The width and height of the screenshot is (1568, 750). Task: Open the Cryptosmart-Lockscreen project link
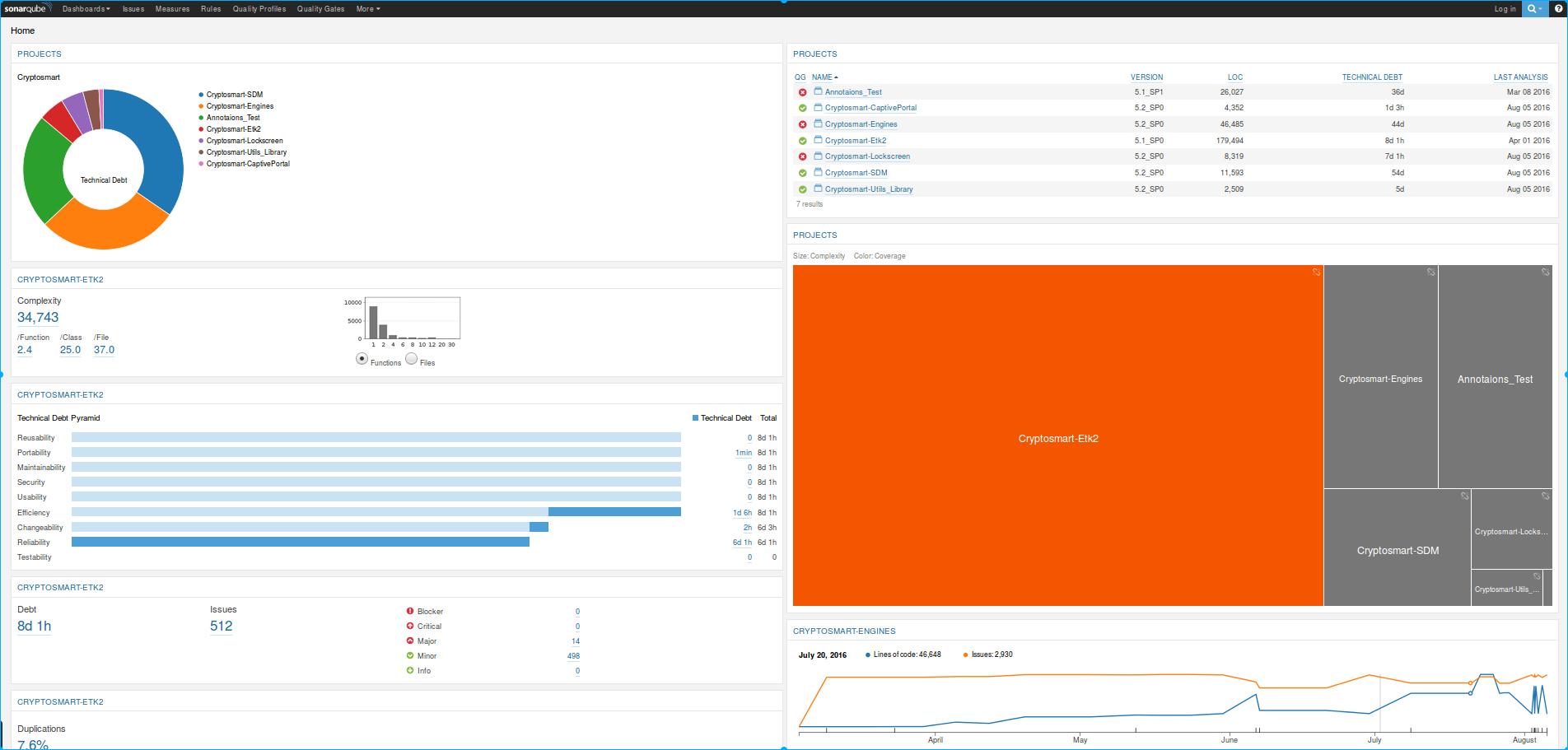tap(867, 156)
